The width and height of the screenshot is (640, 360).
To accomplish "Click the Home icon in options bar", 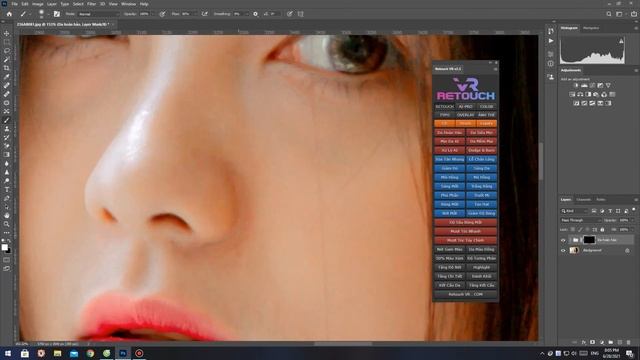I will 9,14.
